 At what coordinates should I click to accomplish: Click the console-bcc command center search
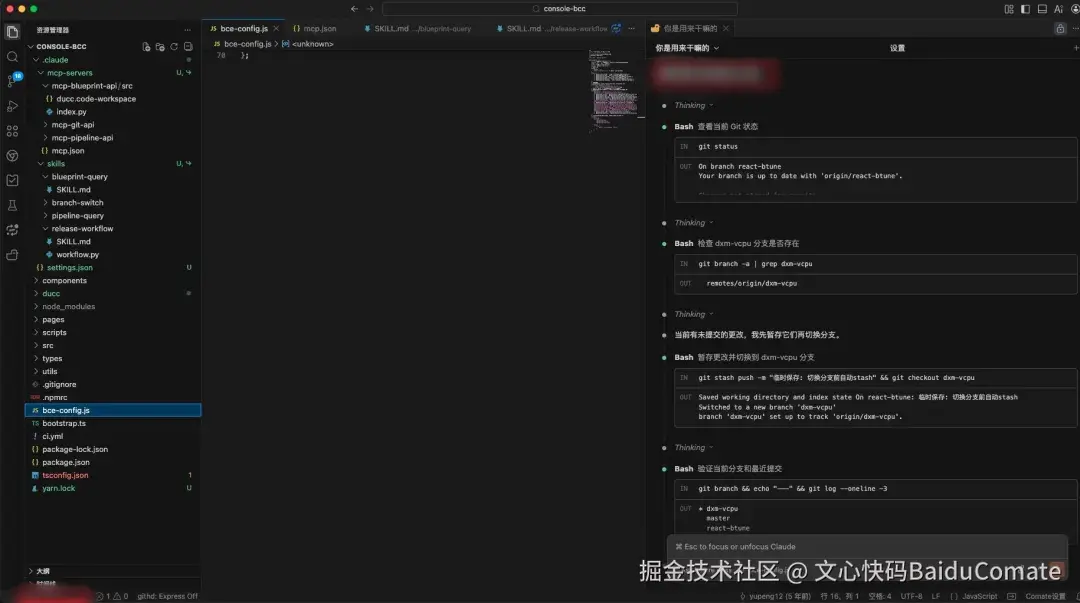pyautogui.click(x=559, y=9)
